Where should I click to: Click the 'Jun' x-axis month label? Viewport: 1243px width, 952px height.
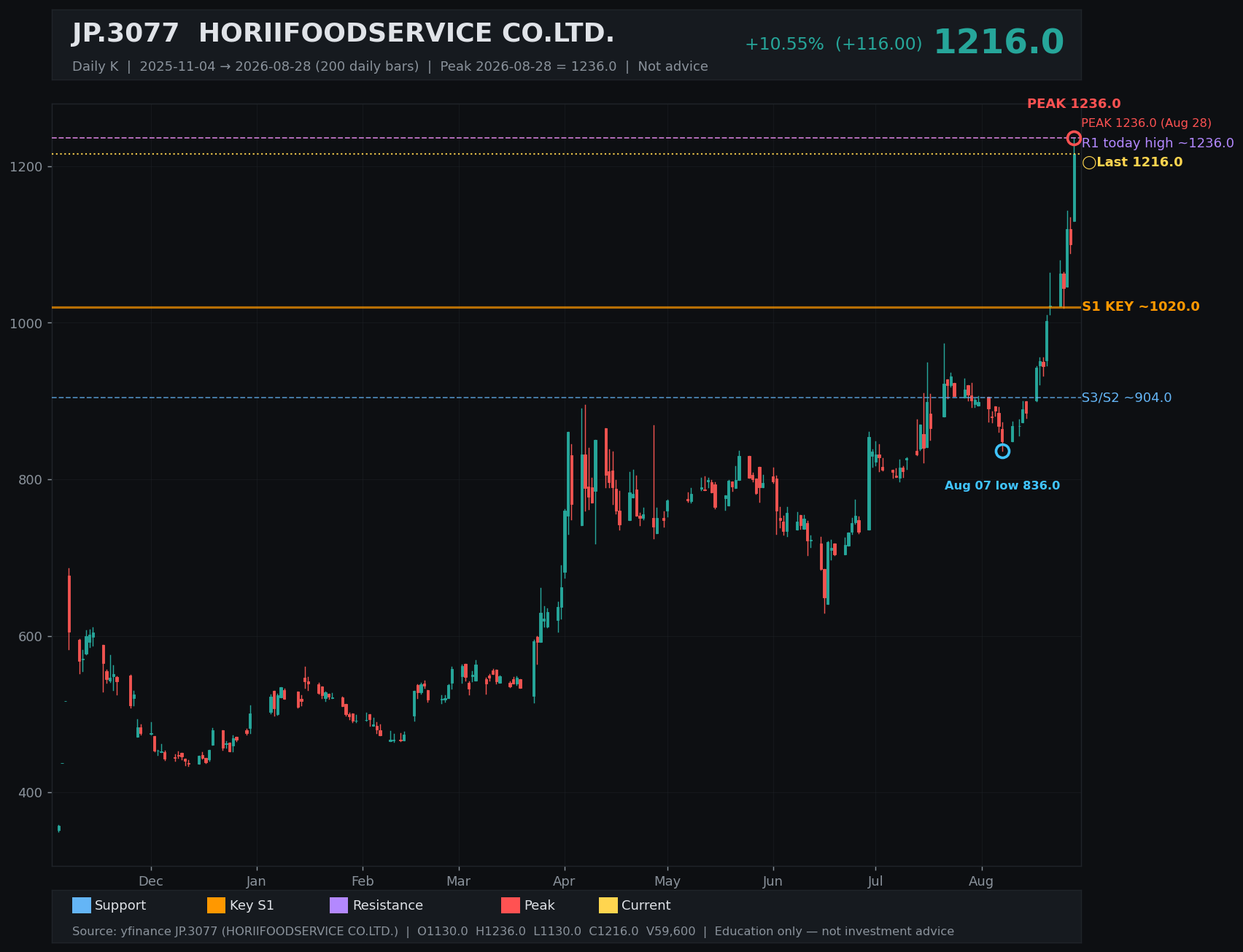[772, 881]
